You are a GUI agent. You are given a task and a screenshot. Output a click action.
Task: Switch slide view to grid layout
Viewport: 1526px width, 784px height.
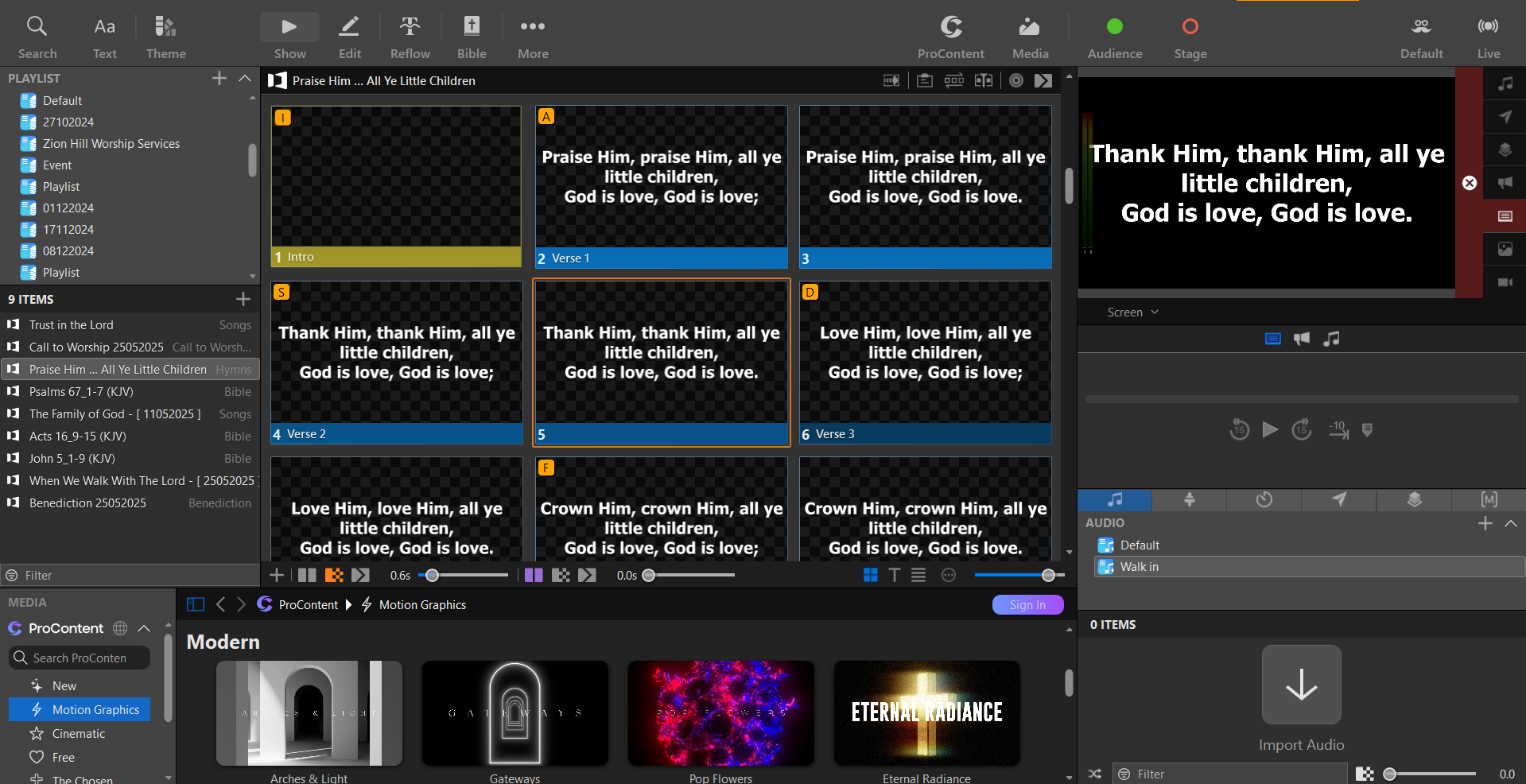(x=871, y=575)
